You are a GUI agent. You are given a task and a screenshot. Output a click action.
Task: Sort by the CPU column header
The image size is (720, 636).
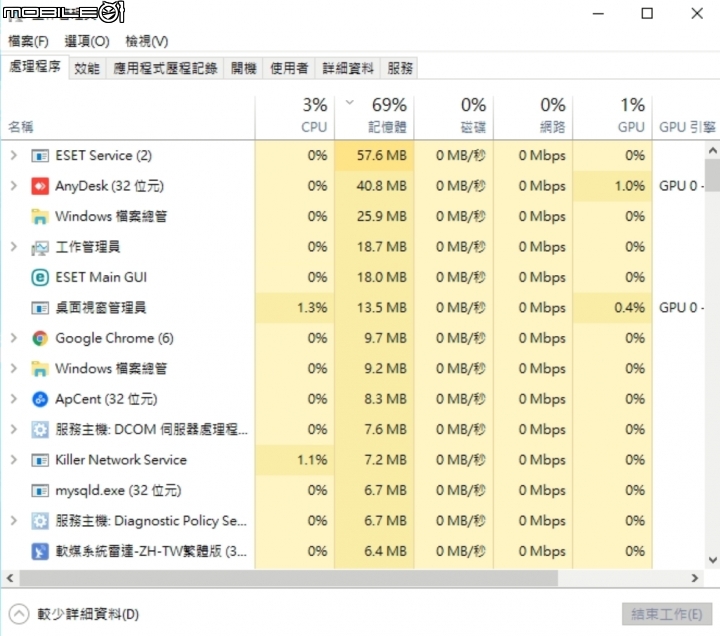295,117
